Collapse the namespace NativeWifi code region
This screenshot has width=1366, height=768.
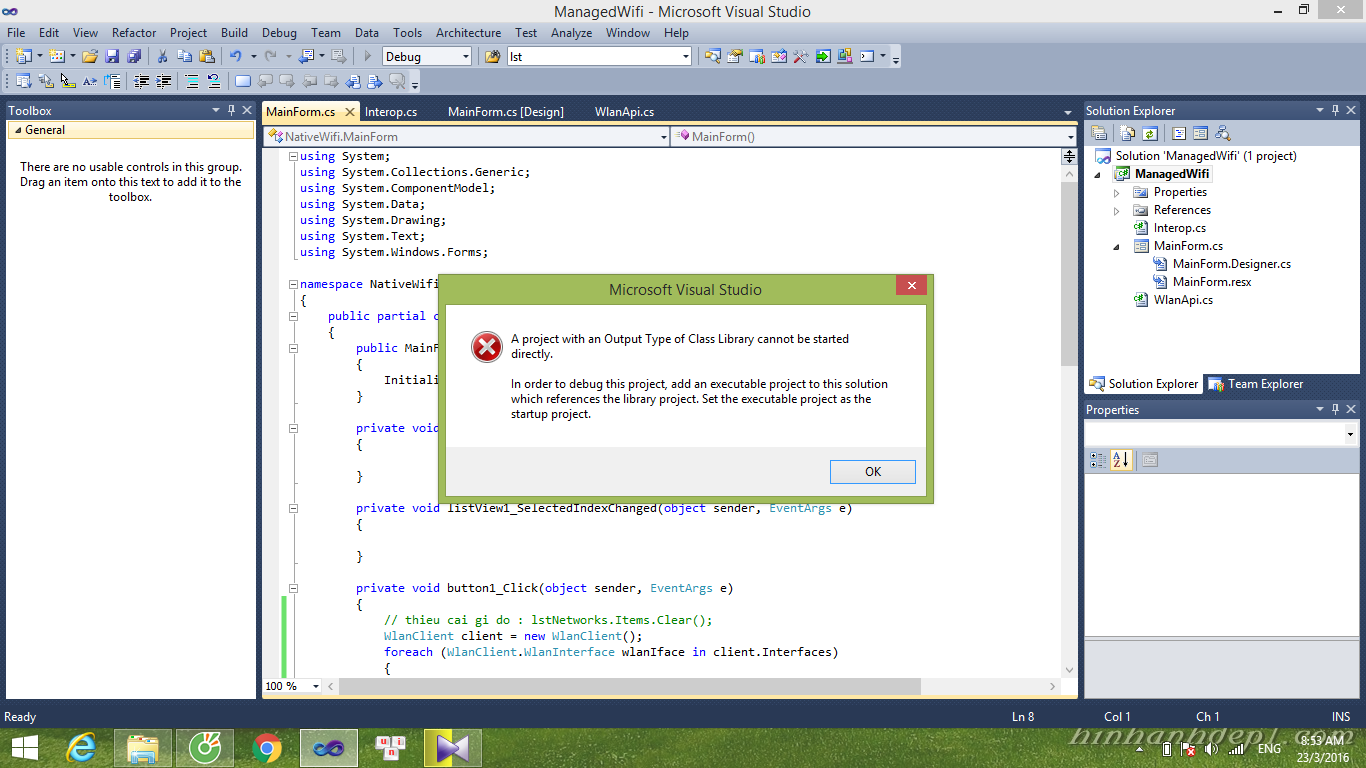tap(293, 284)
